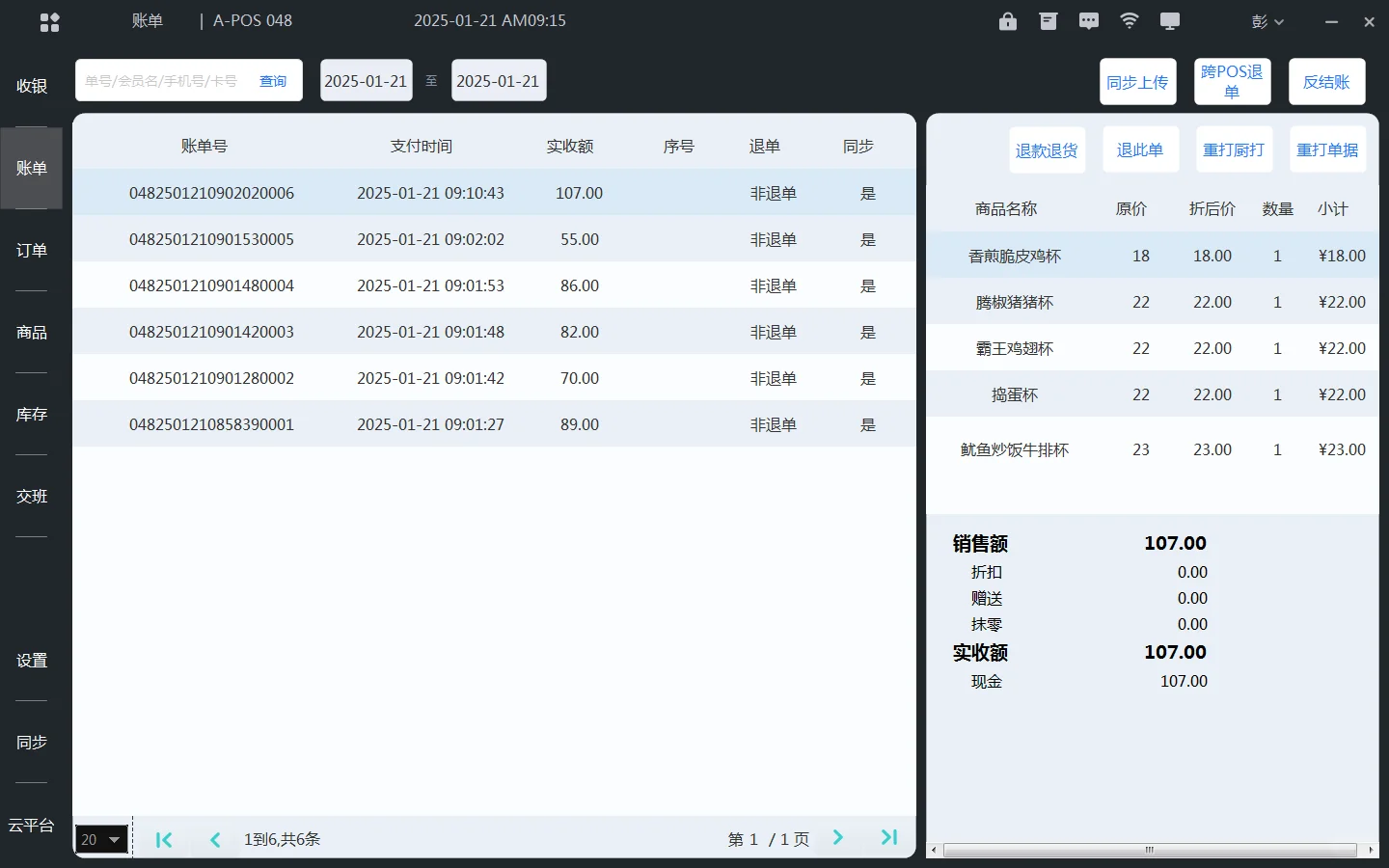Jump to the last page with the skip-end icon
The image size is (1389, 868).
(887, 838)
